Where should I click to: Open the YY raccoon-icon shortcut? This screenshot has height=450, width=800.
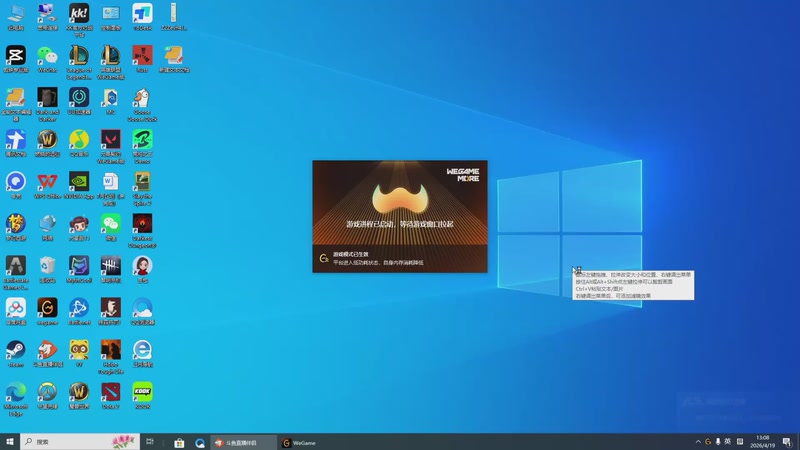point(79,354)
